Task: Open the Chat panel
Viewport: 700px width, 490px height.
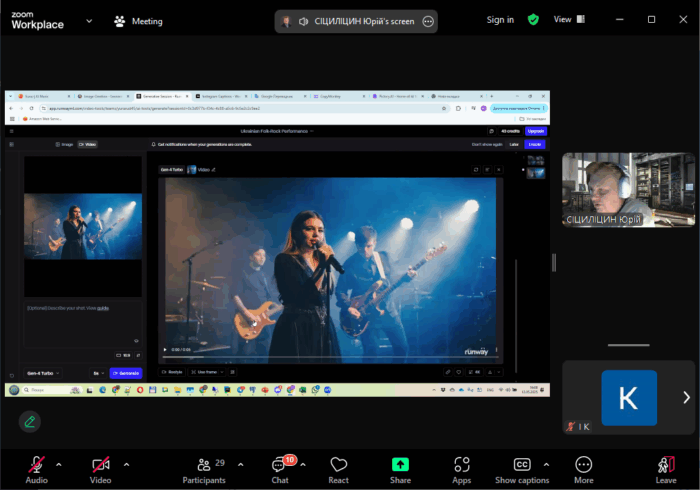Action: [x=280, y=465]
